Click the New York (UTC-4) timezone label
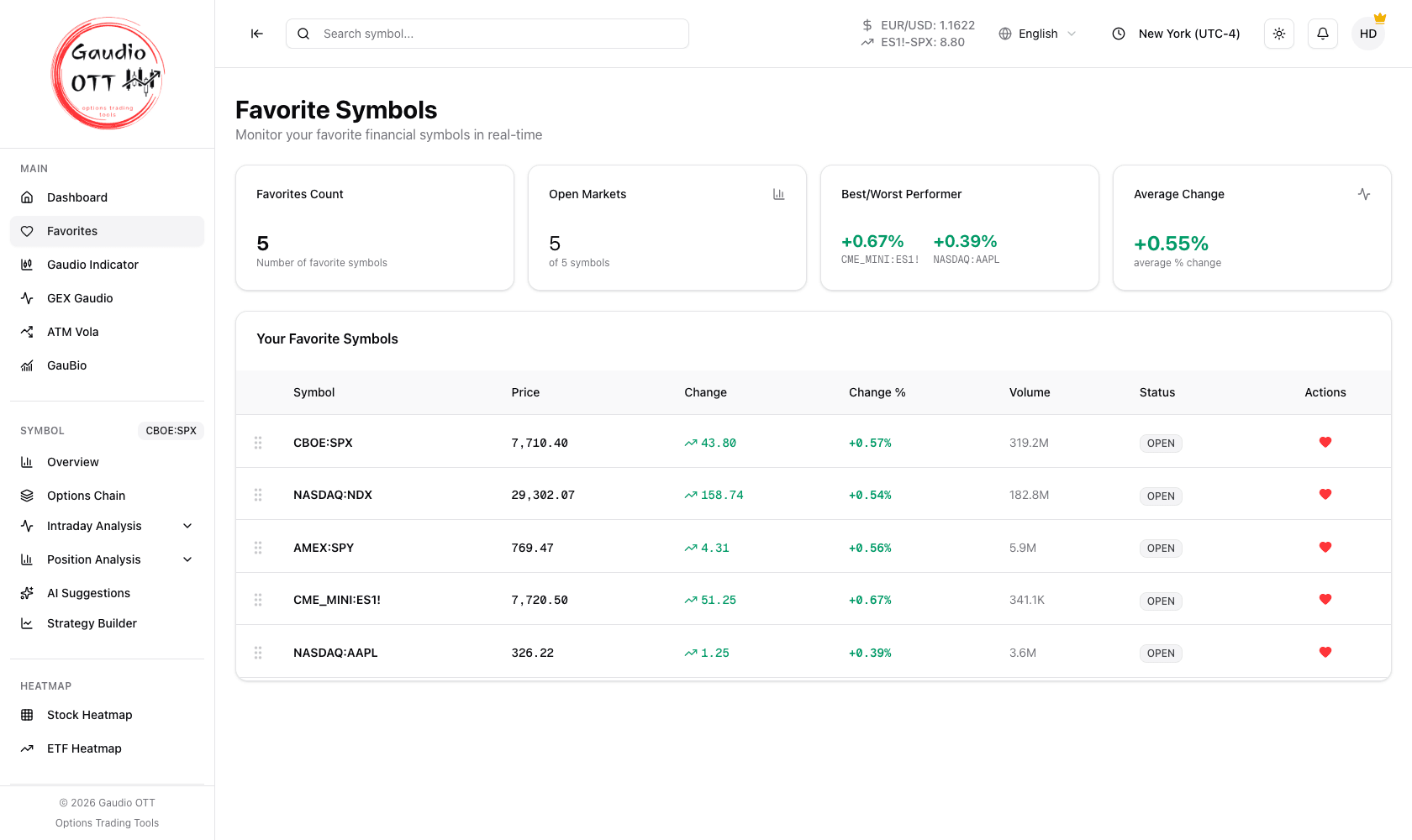Viewport: 1412px width, 840px height. click(1189, 34)
